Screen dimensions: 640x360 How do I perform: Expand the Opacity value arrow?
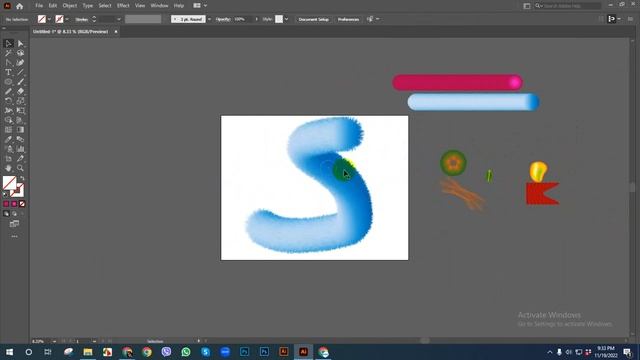point(256,19)
